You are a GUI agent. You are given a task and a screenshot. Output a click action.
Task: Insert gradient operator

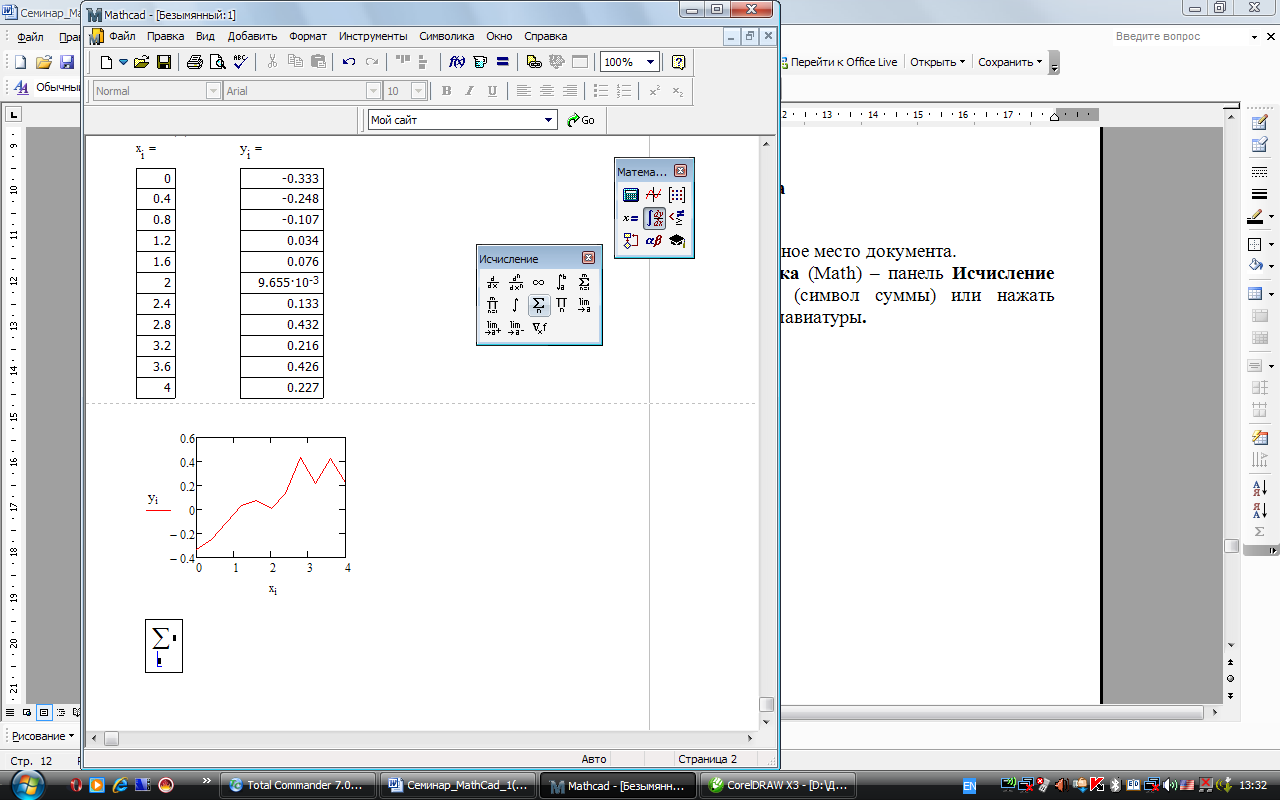539,327
